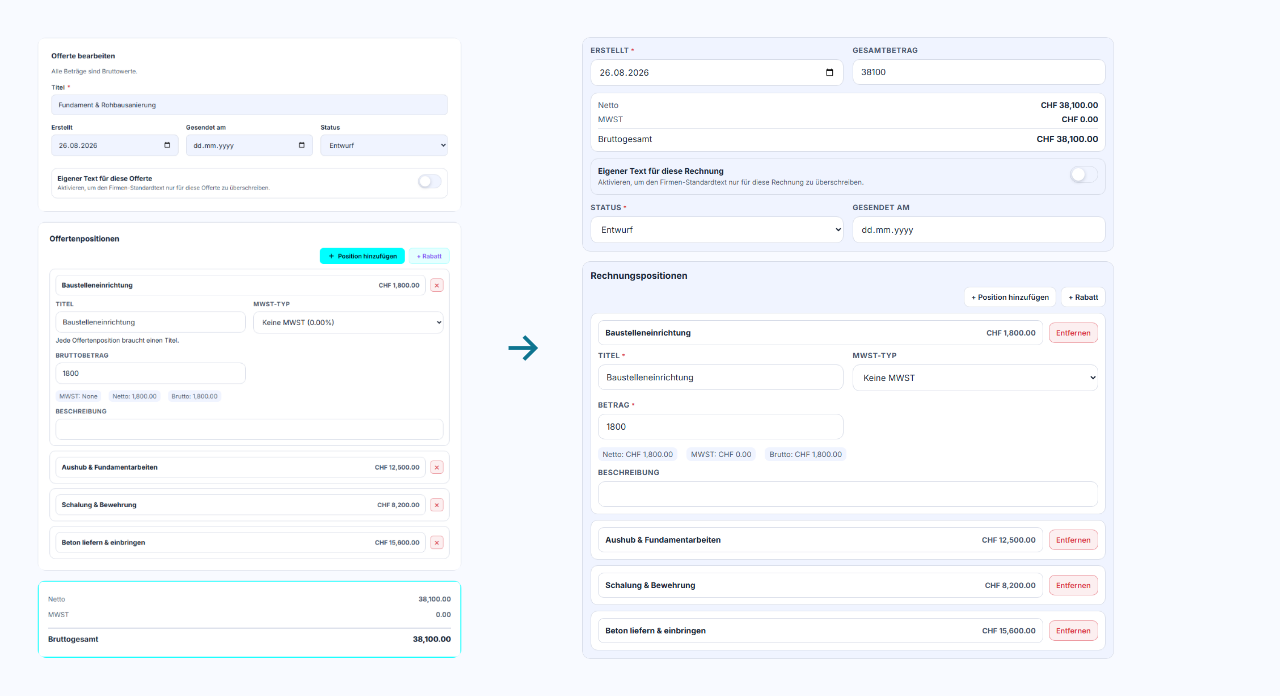The image size is (1280, 696).
Task: Open the Status dropdown in the Offerte form
Action: 384,145
